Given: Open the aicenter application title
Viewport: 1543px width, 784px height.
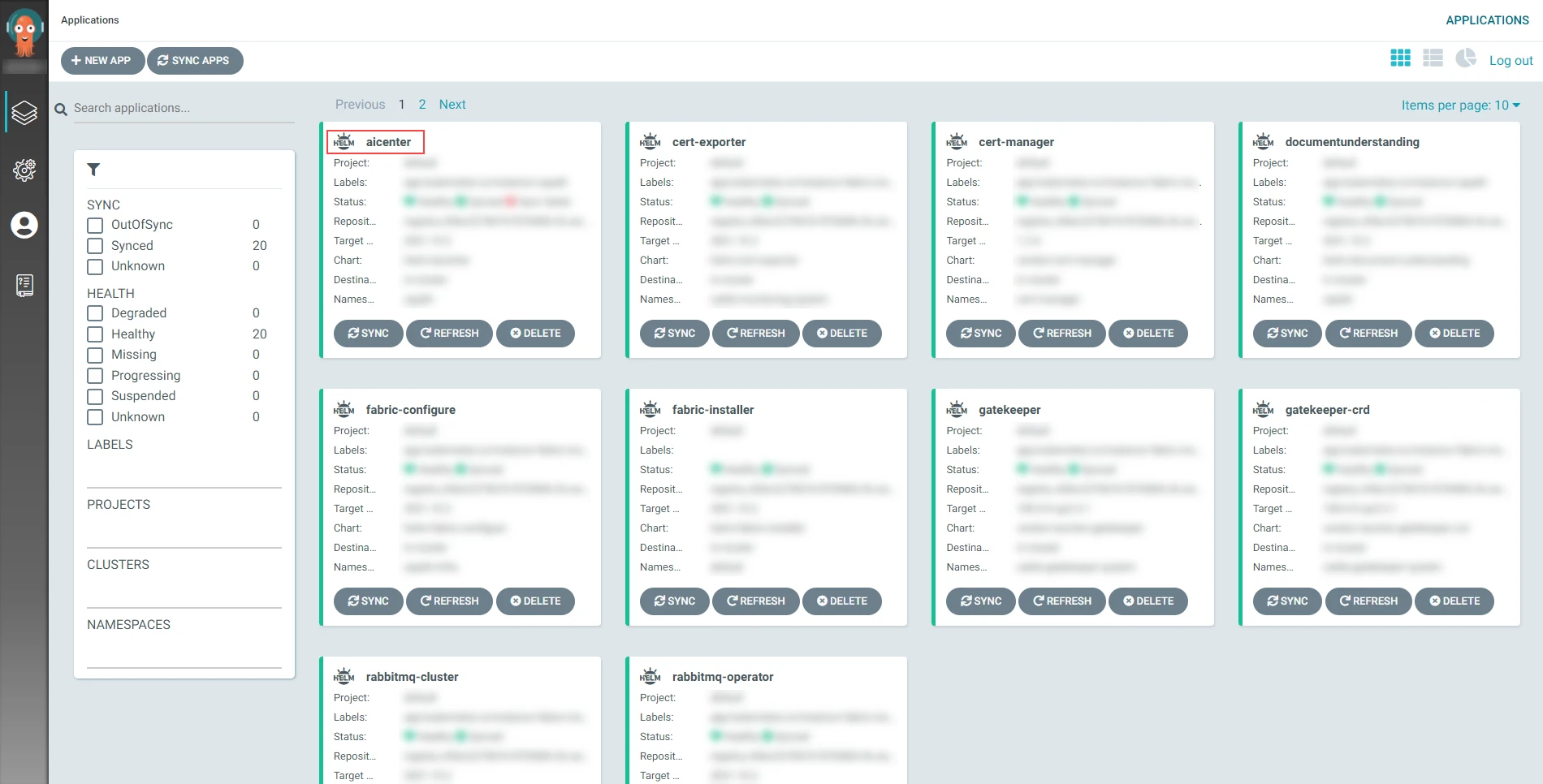Looking at the screenshot, I should pyautogui.click(x=388, y=142).
